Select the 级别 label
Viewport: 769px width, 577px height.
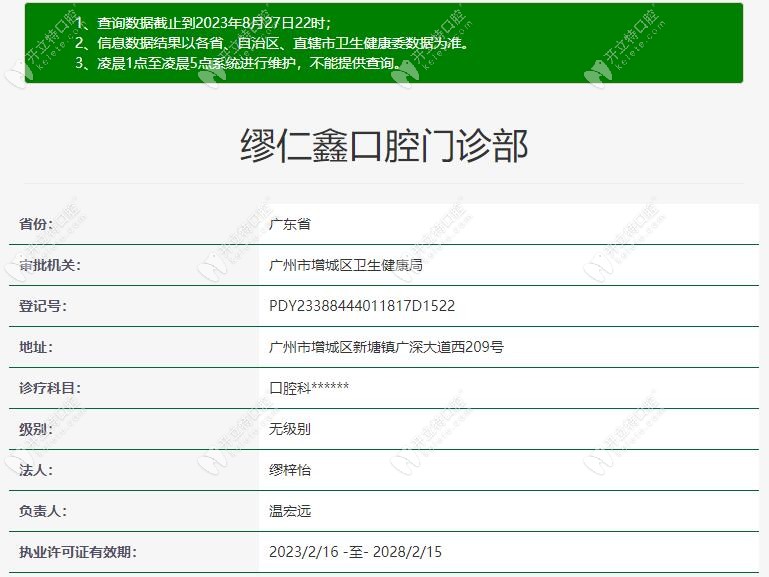pos(36,429)
